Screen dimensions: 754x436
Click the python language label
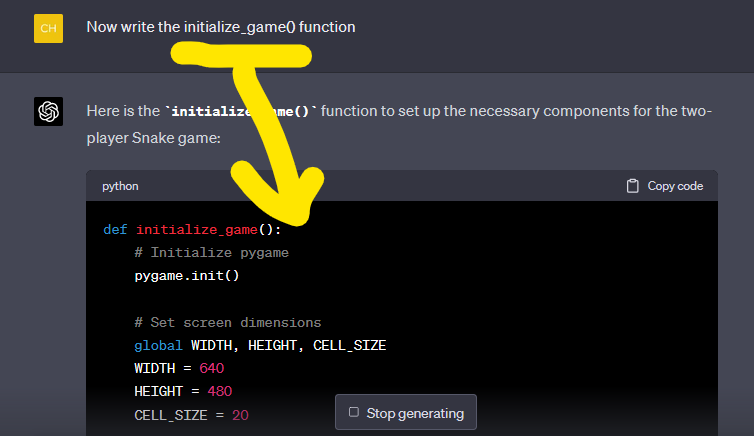[x=120, y=186]
